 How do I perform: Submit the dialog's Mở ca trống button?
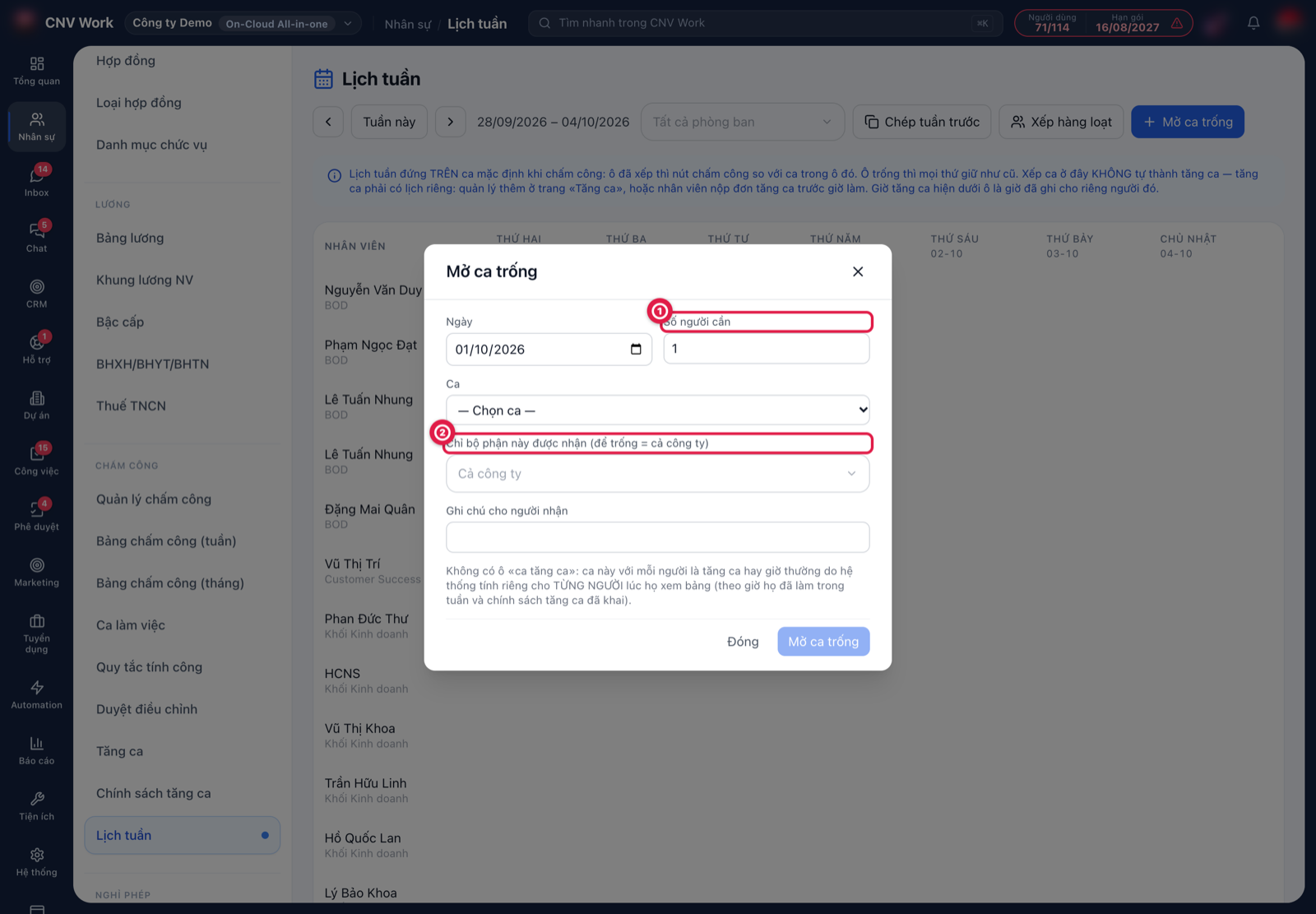pyautogui.click(x=823, y=642)
